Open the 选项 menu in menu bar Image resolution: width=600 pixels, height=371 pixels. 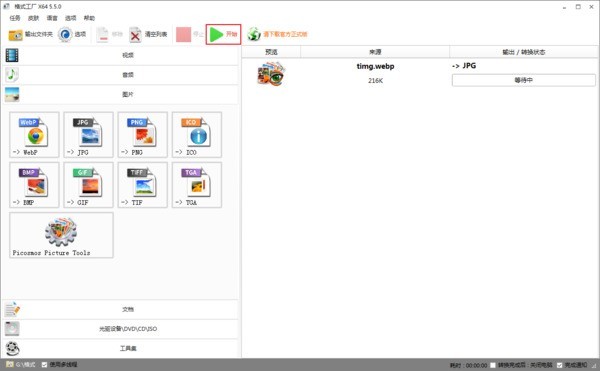pos(70,18)
